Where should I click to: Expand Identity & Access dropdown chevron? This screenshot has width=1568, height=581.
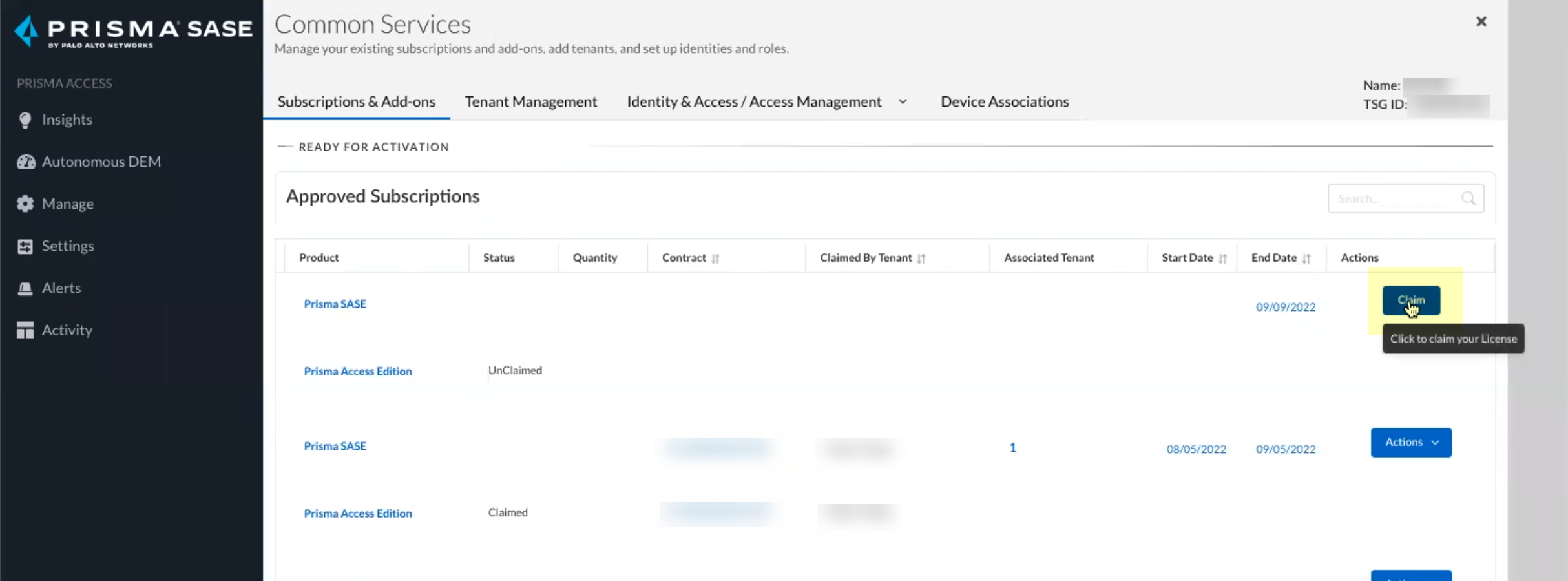coord(903,102)
